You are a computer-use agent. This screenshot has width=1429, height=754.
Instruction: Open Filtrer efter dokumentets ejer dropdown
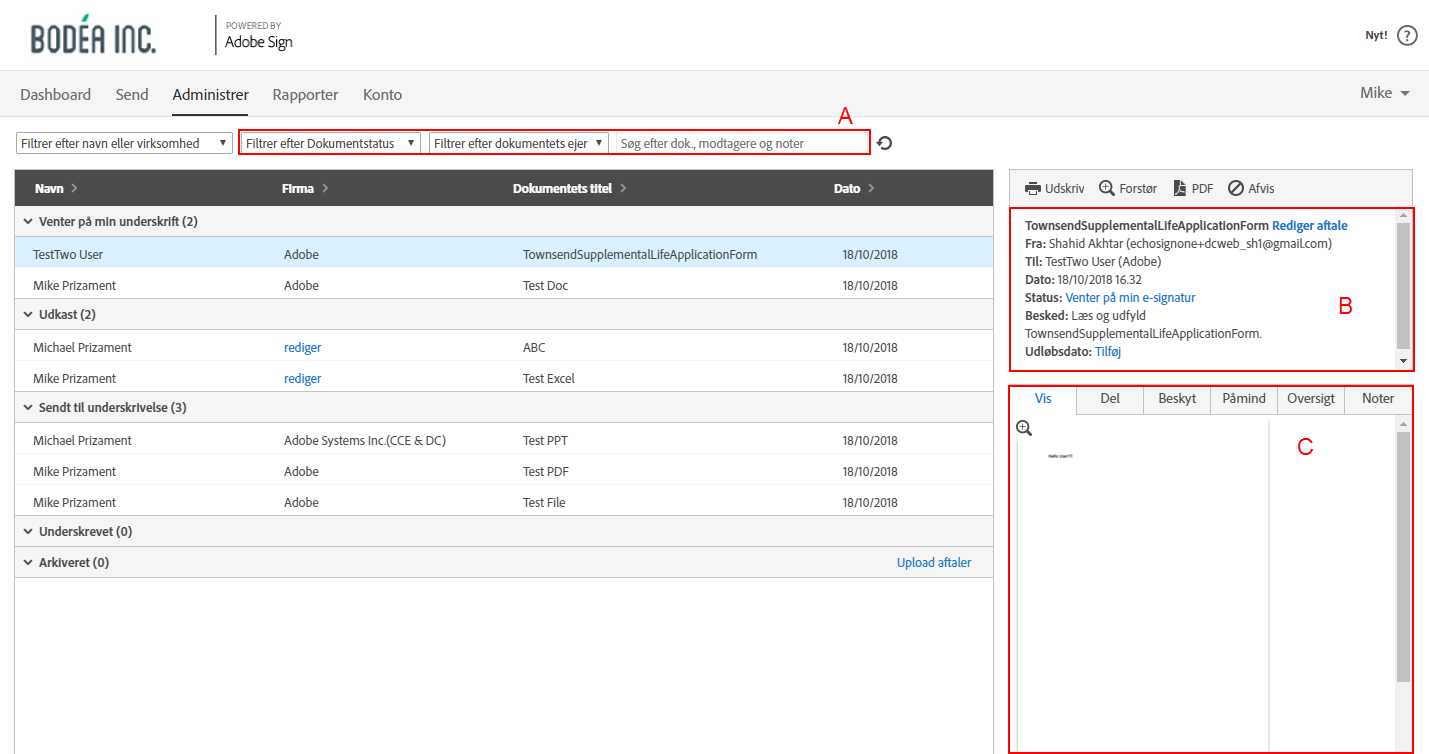point(518,143)
